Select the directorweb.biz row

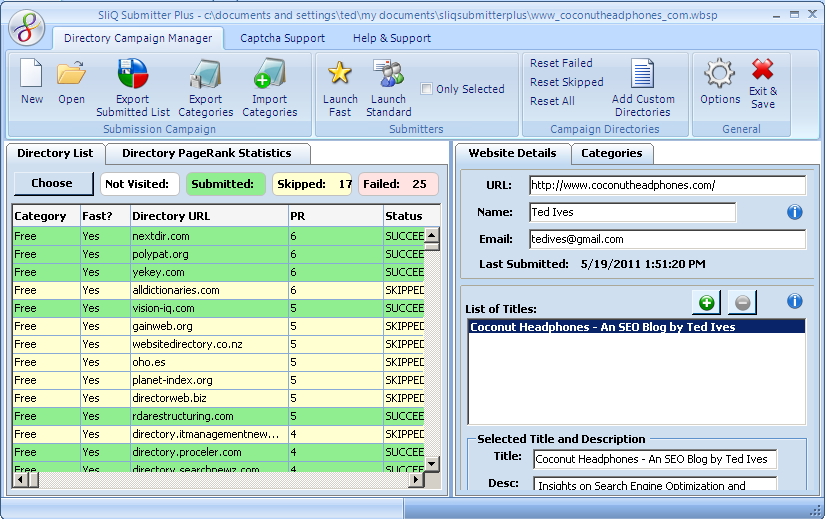[218, 398]
